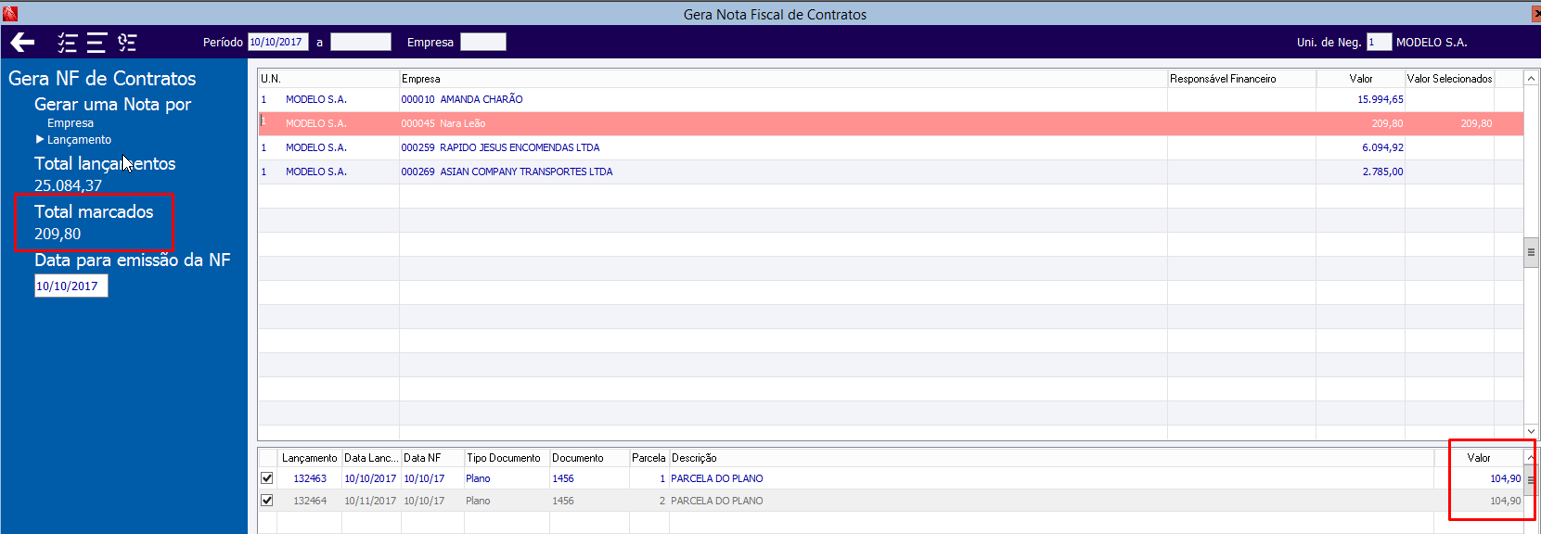This screenshot has width=1545, height=538.
Task: Click PARCELA DO PLANO for parcela 2
Action: [x=717, y=500]
